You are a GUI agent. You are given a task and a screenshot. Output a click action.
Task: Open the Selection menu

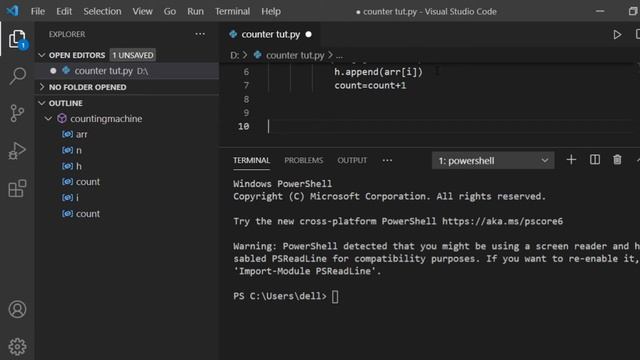point(102,11)
